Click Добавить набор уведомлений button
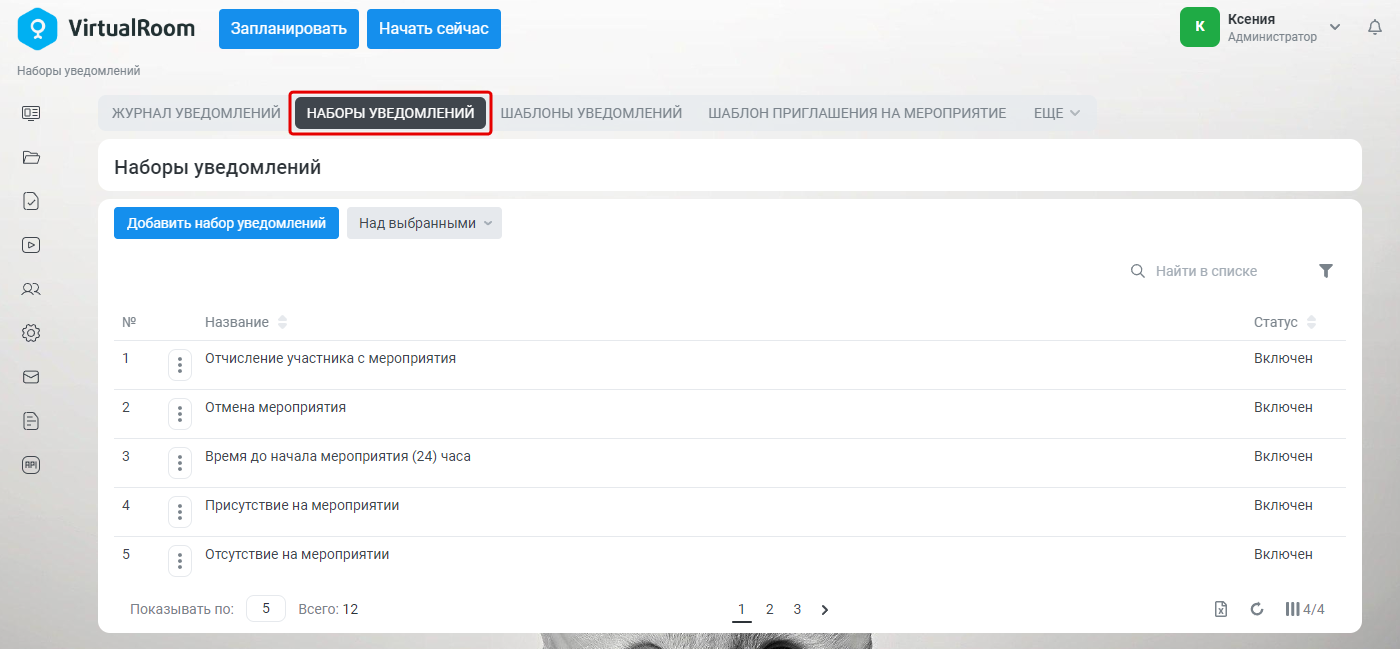 coord(226,223)
